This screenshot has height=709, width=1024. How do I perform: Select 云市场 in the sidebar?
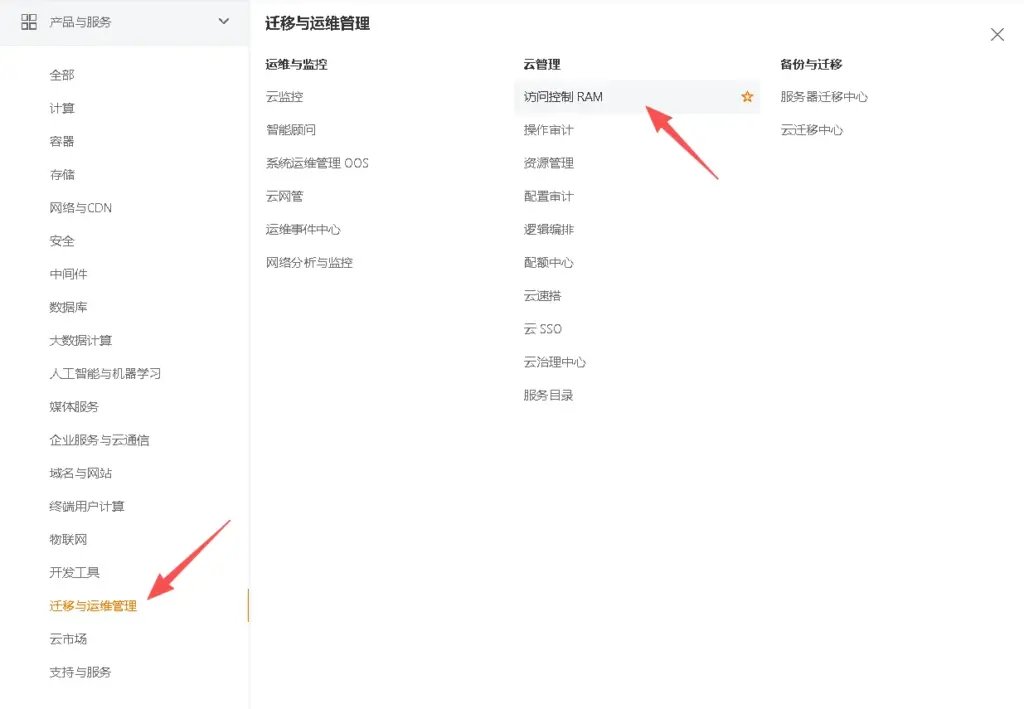coord(67,638)
